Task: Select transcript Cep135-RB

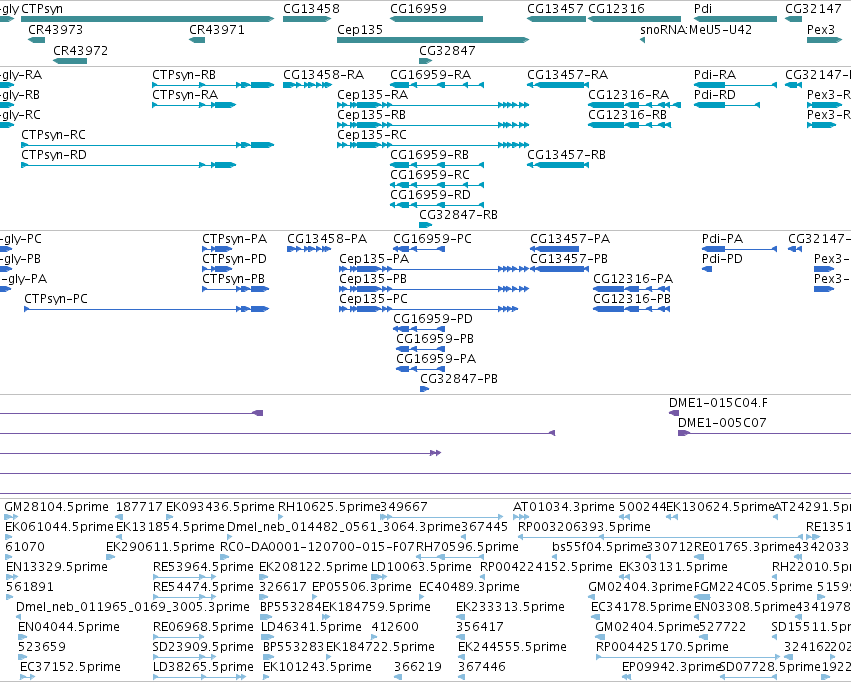Action: click(x=371, y=115)
